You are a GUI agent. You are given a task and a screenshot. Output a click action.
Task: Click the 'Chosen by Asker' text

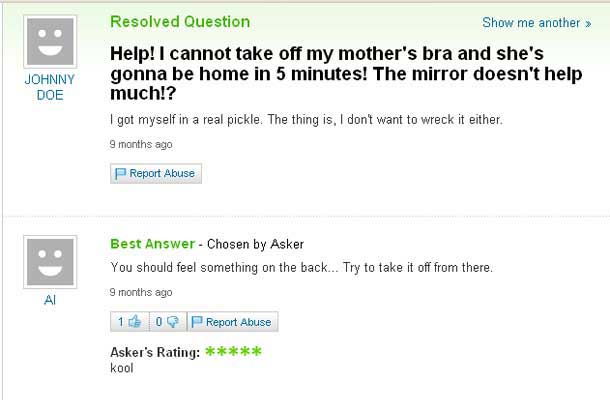click(x=255, y=245)
